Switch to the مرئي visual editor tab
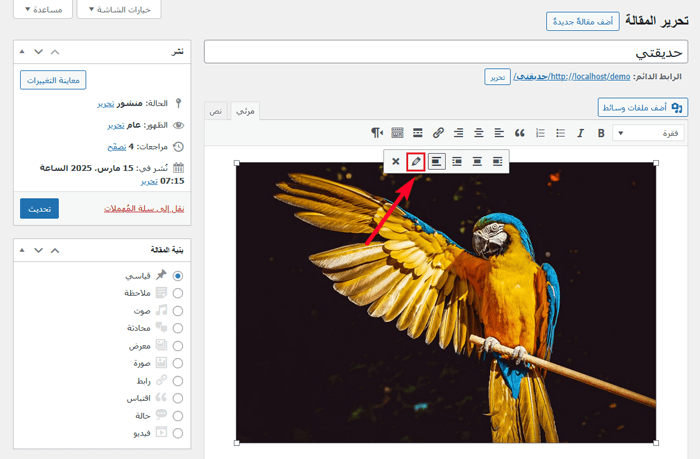This screenshot has height=459, width=700. tap(244, 111)
